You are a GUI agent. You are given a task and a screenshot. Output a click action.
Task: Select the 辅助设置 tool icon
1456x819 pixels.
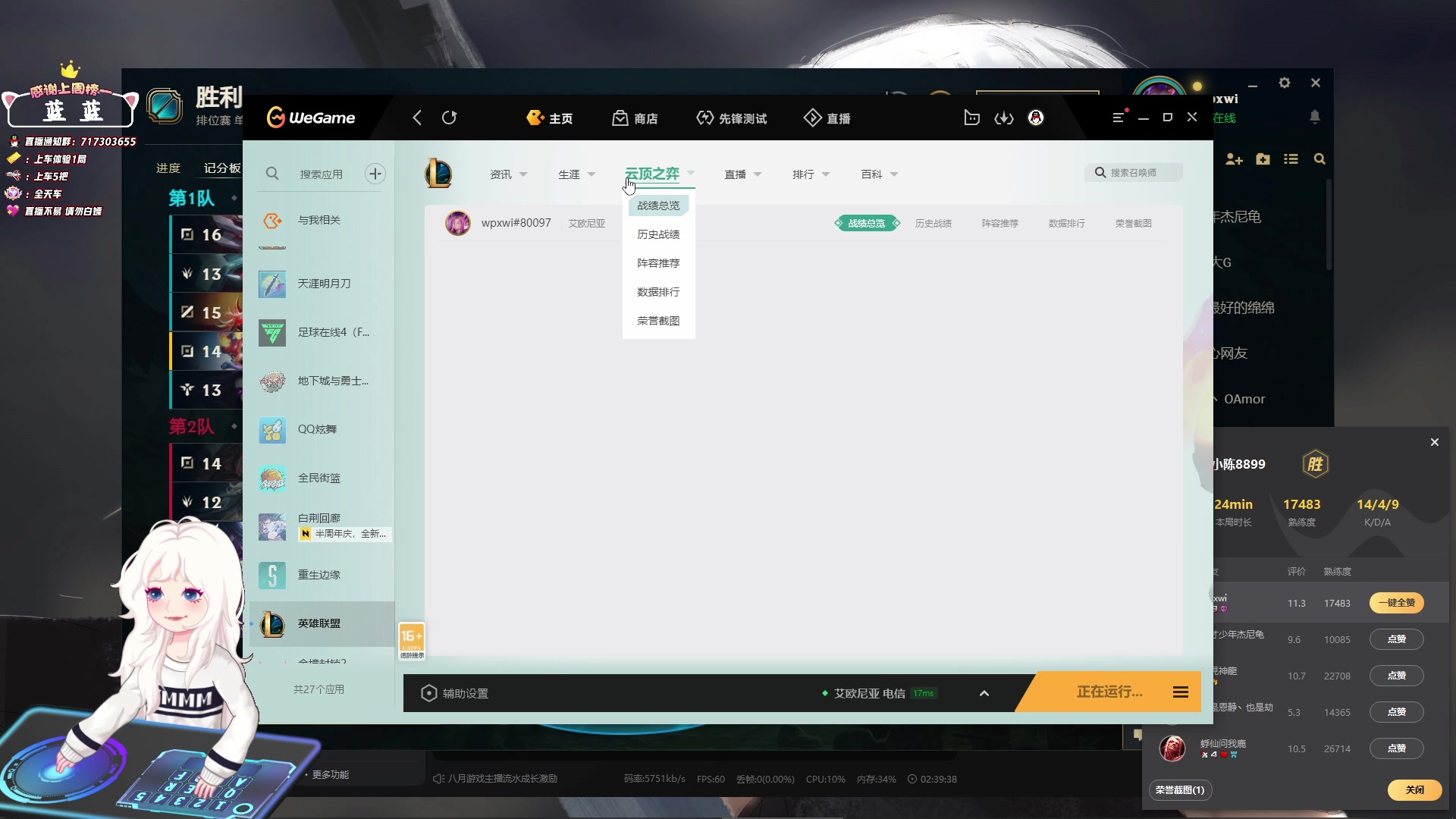tap(428, 693)
